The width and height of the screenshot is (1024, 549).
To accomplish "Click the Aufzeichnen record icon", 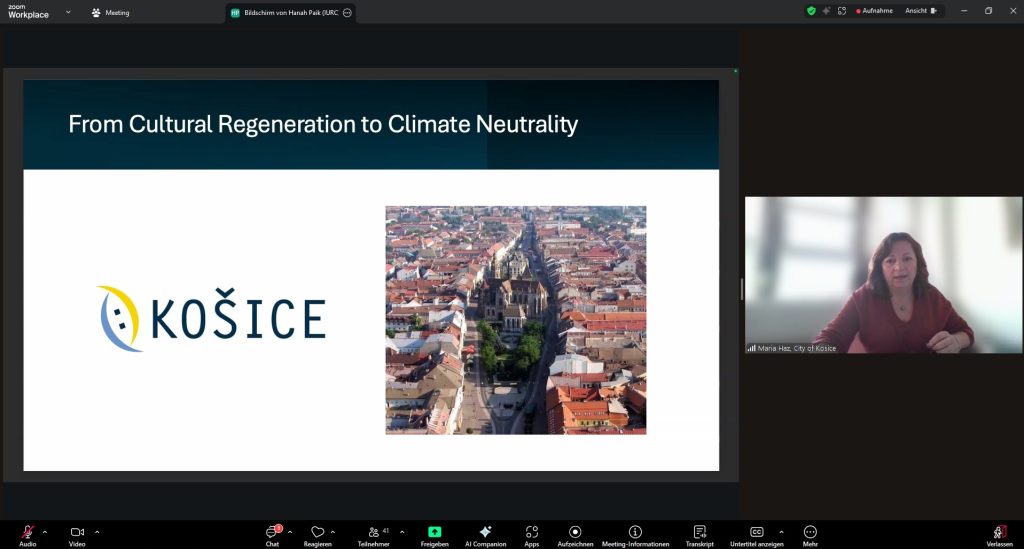I will (575, 533).
